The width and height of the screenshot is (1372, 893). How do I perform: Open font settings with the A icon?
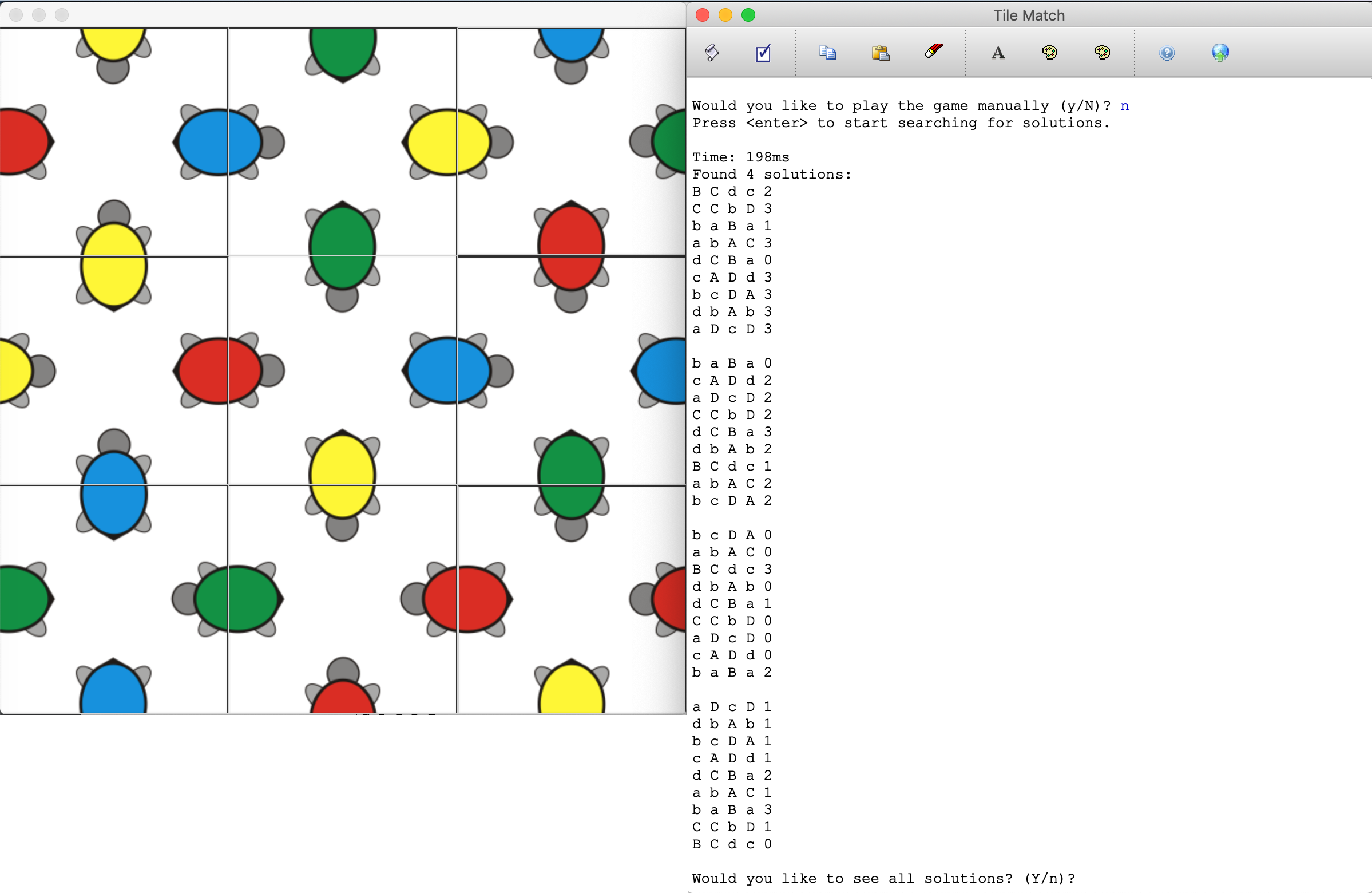pyautogui.click(x=998, y=53)
